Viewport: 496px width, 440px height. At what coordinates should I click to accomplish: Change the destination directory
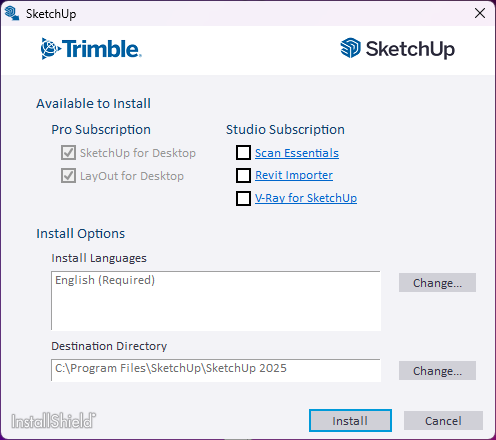tap(437, 371)
